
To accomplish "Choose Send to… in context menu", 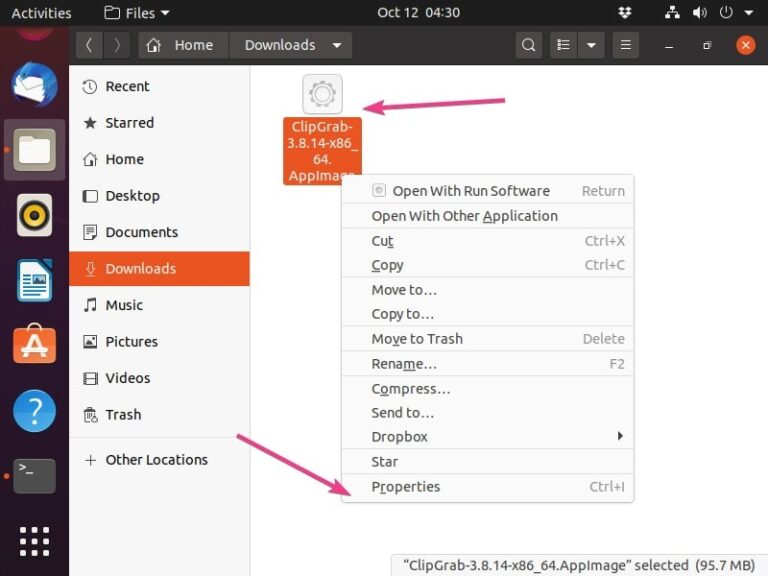I will click(487, 413).
